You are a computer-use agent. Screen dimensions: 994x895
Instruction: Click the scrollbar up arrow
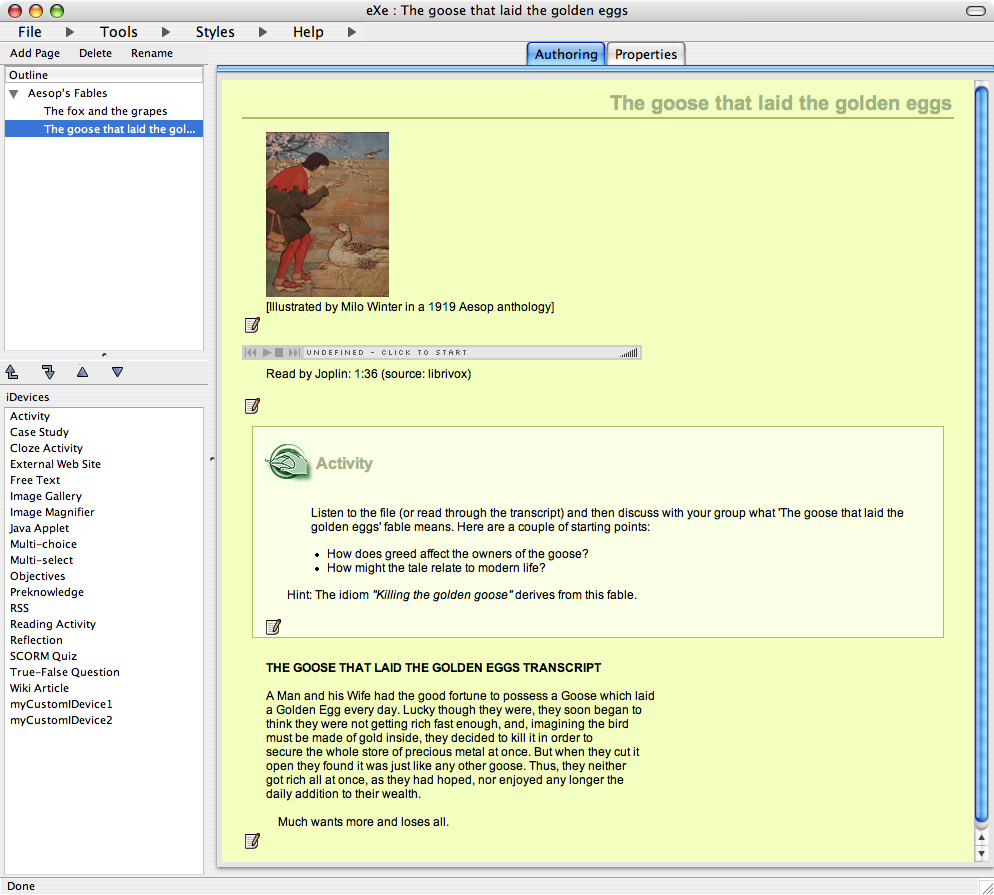pyautogui.click(x=981, y=837)
